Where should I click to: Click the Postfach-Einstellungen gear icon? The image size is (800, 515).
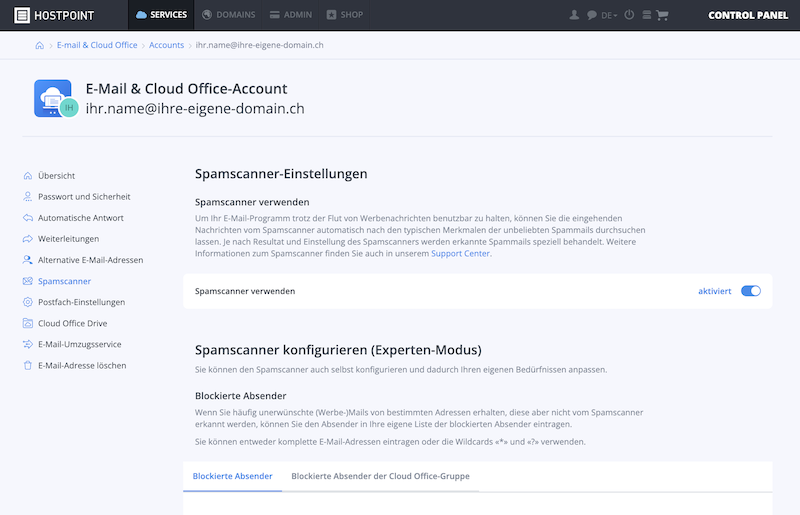coord(28,302)
